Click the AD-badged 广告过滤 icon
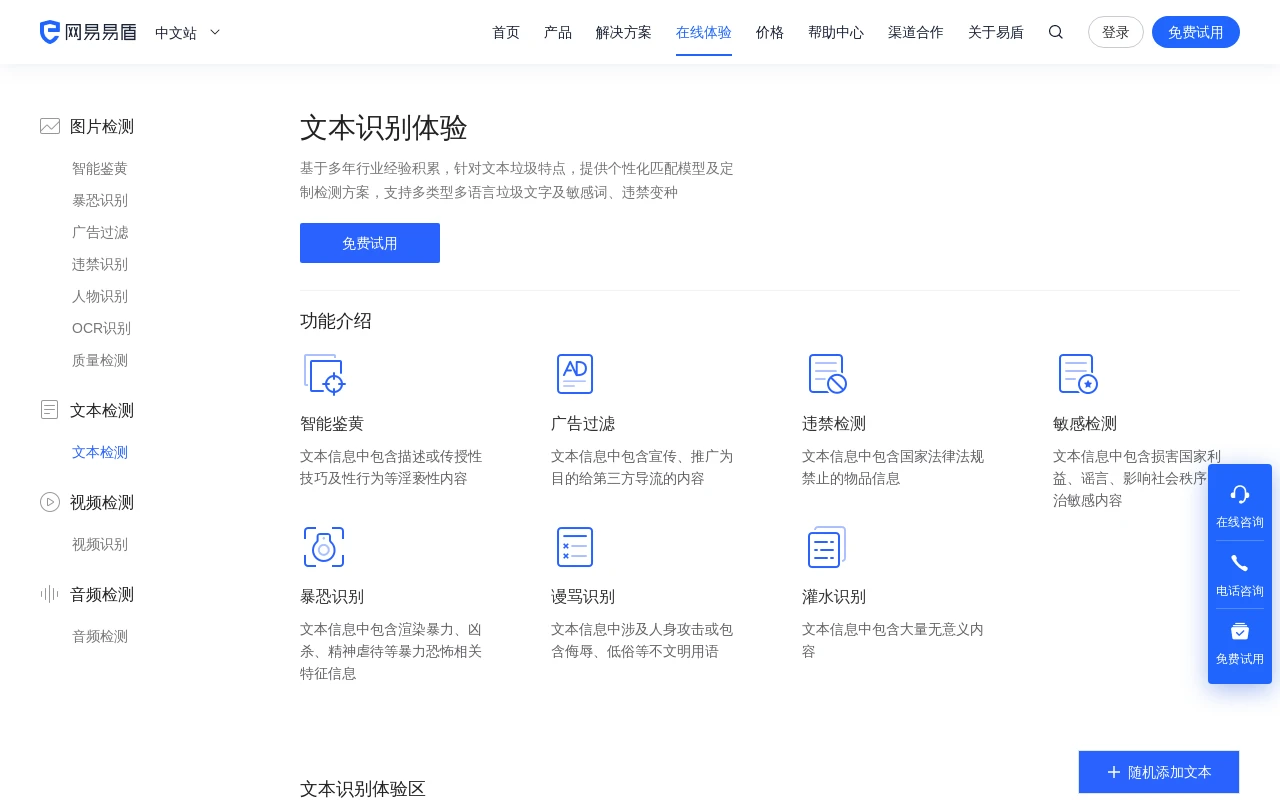Screen dimensions: 1280x800 pyautogui.click(x=575, y=374)
